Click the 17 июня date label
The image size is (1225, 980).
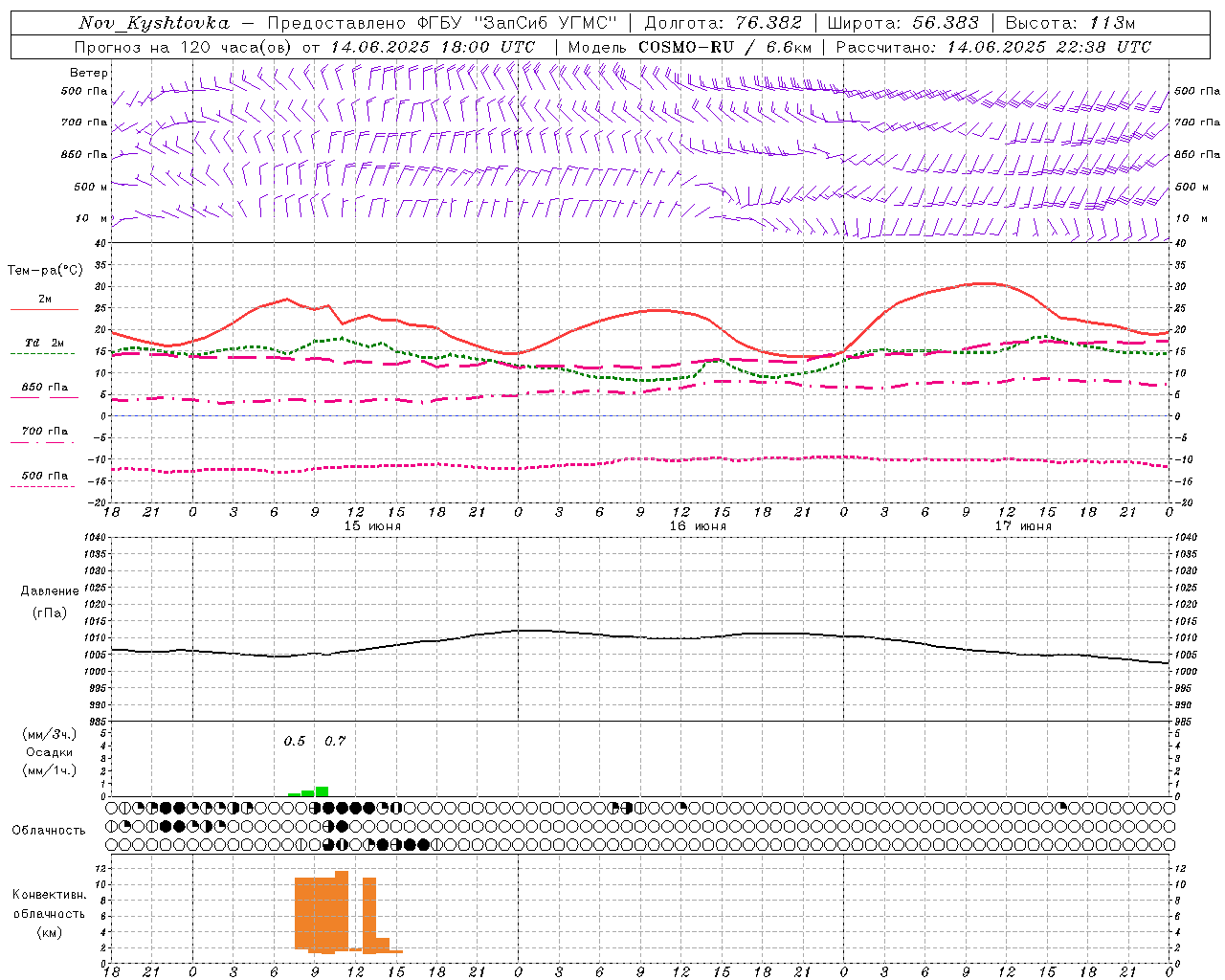(1023, 526)
